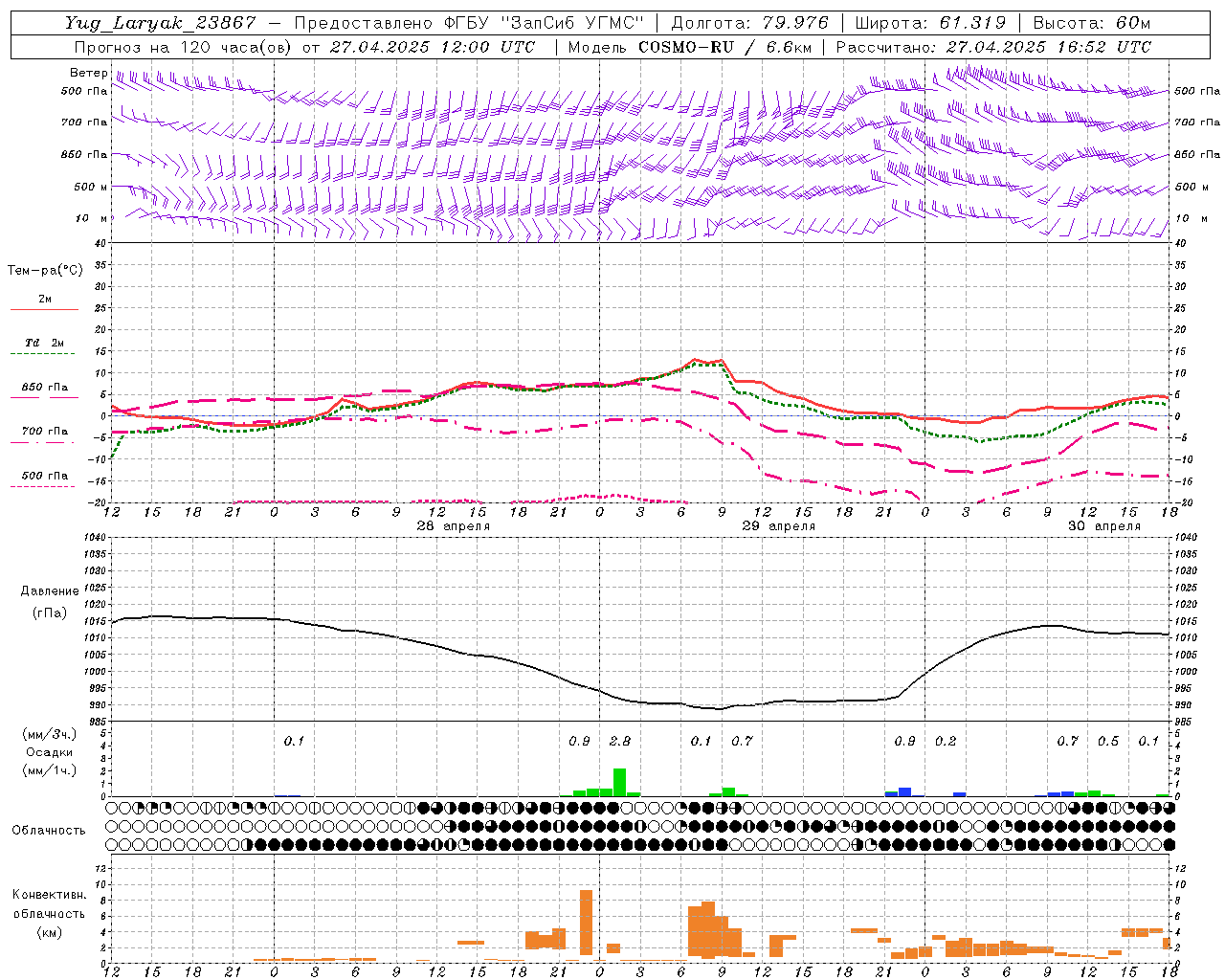The height and width of the screenshot is (980, 1225).
Task: Click "700 гПа" in the temperature legend
Action: [x=45, y=432]
